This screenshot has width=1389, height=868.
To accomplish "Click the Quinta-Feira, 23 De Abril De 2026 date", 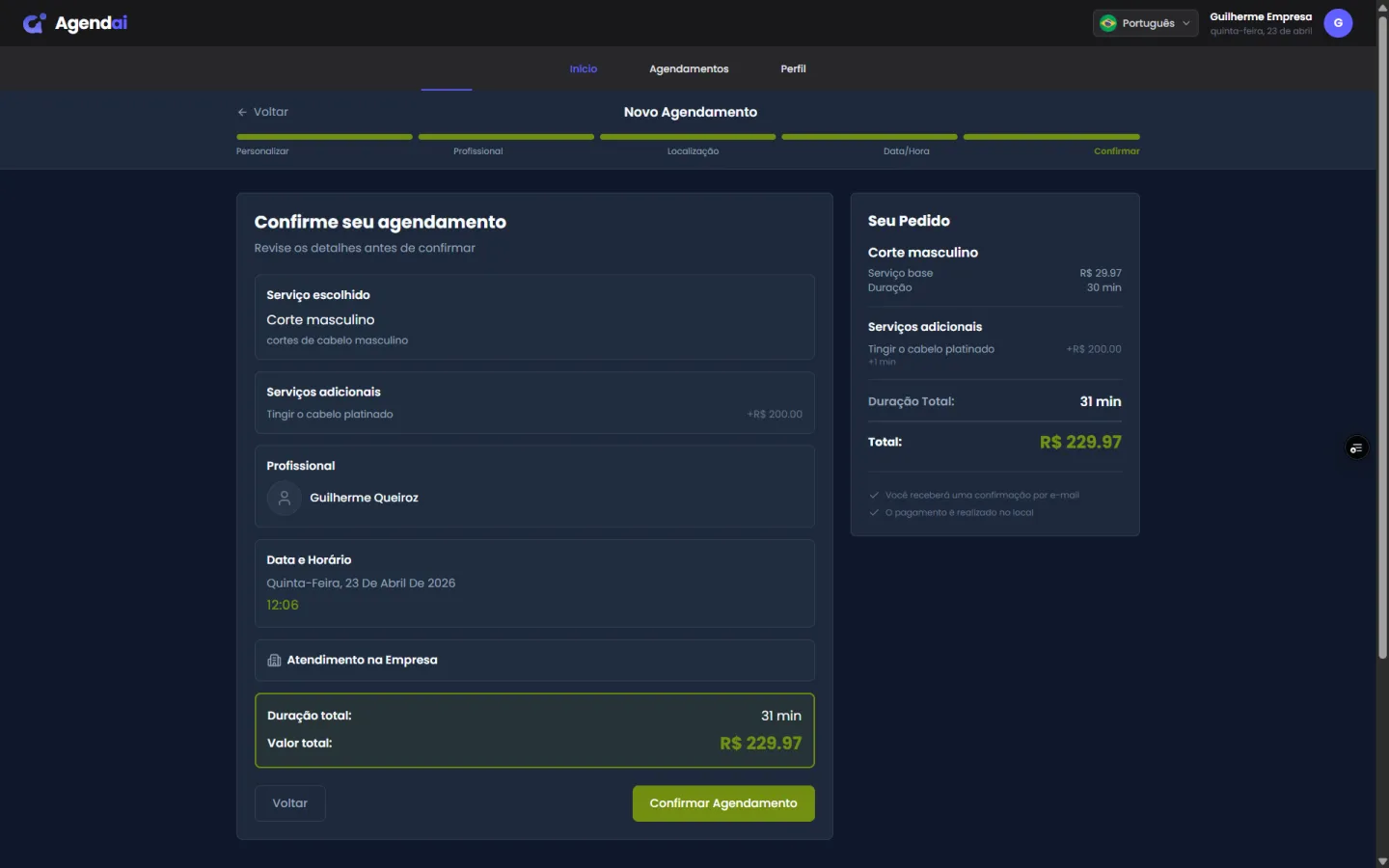I will point(361,583).
